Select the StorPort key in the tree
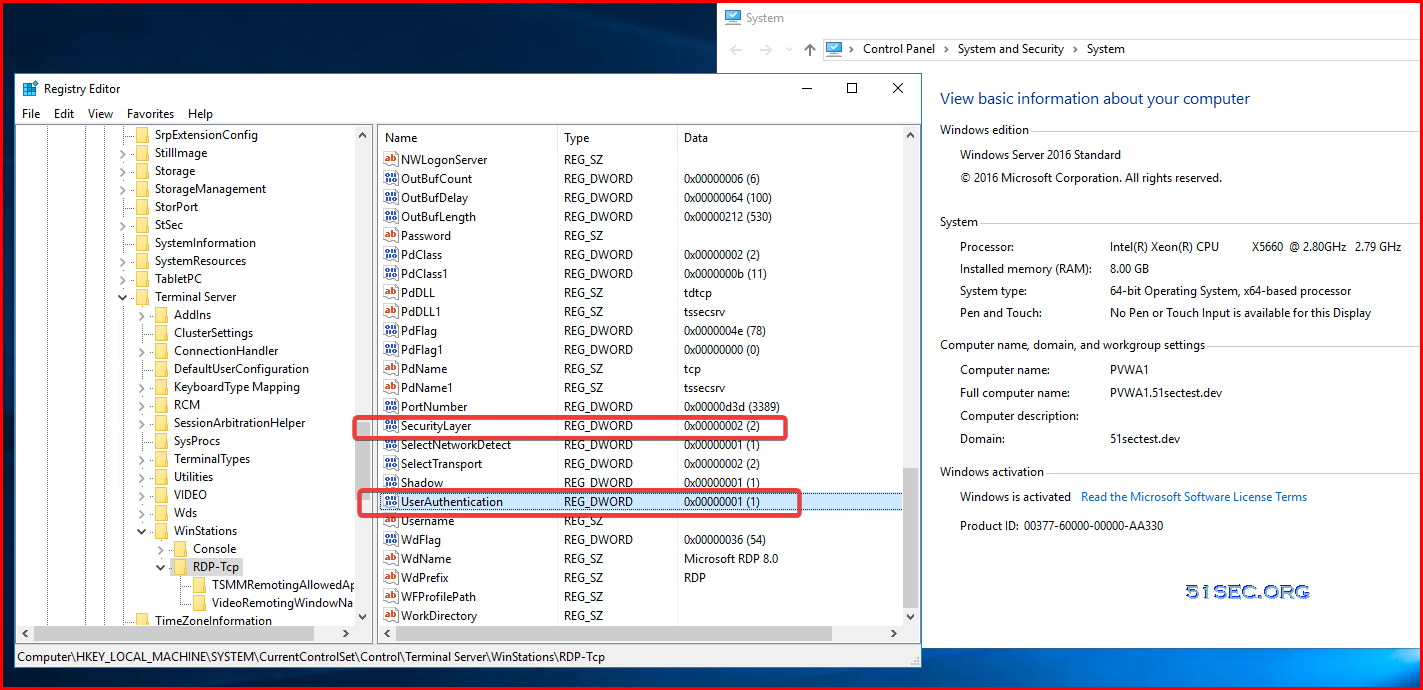The width and height of the screenshot is (1423, 690). tap(176, 207)
